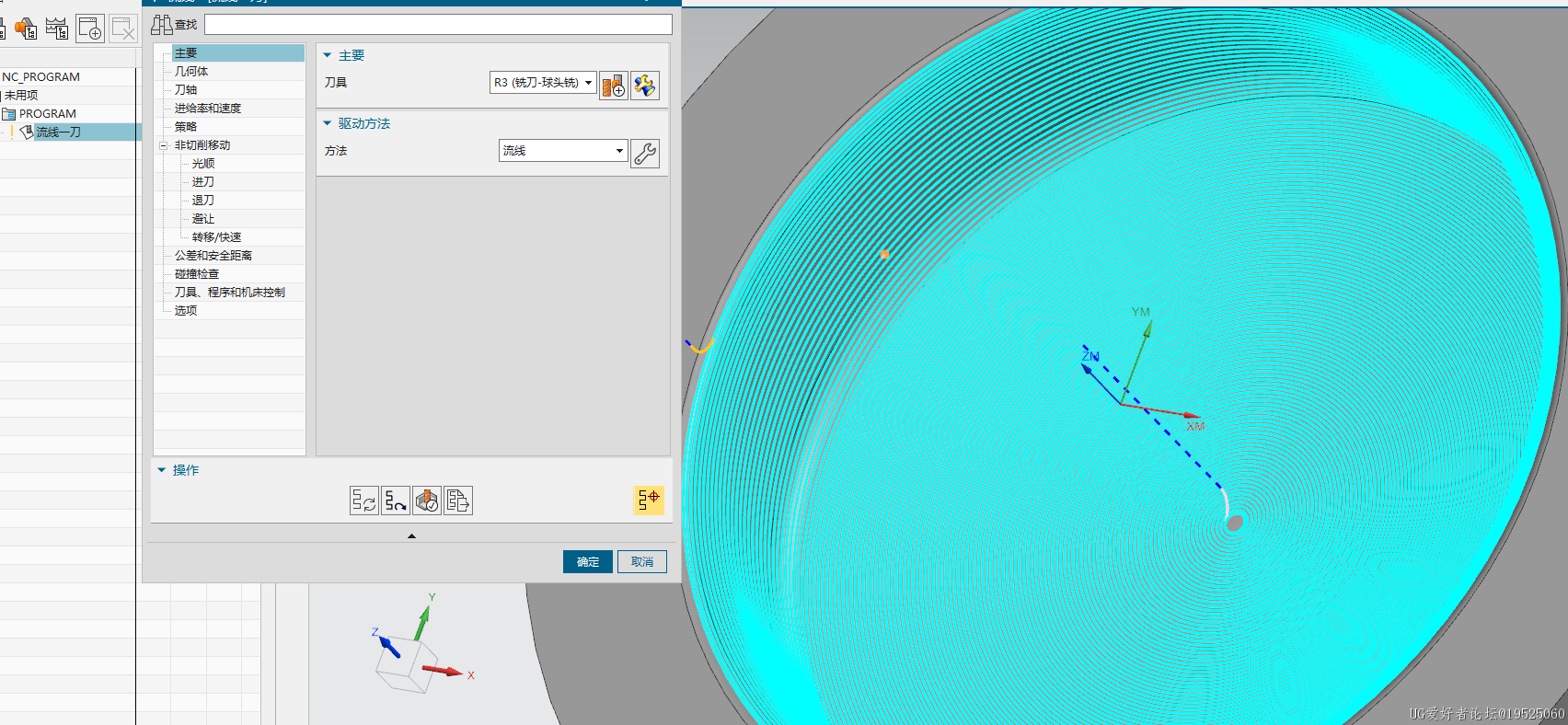Viewport: 1568px width, 725px height.
Task: Select 进刀 in the tree
Action: tap(203, 182)
